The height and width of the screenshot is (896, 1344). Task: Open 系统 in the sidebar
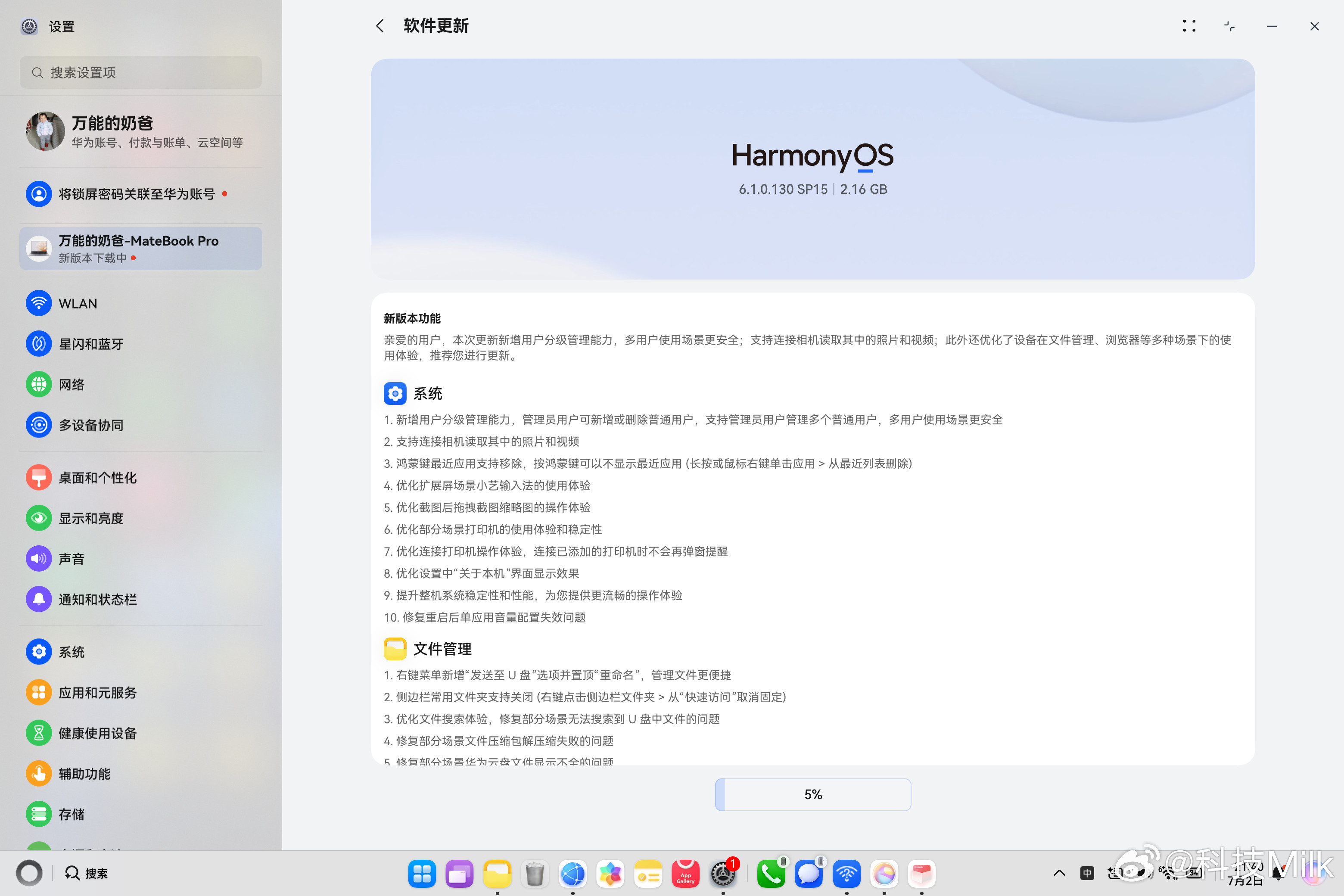[141, 652]
